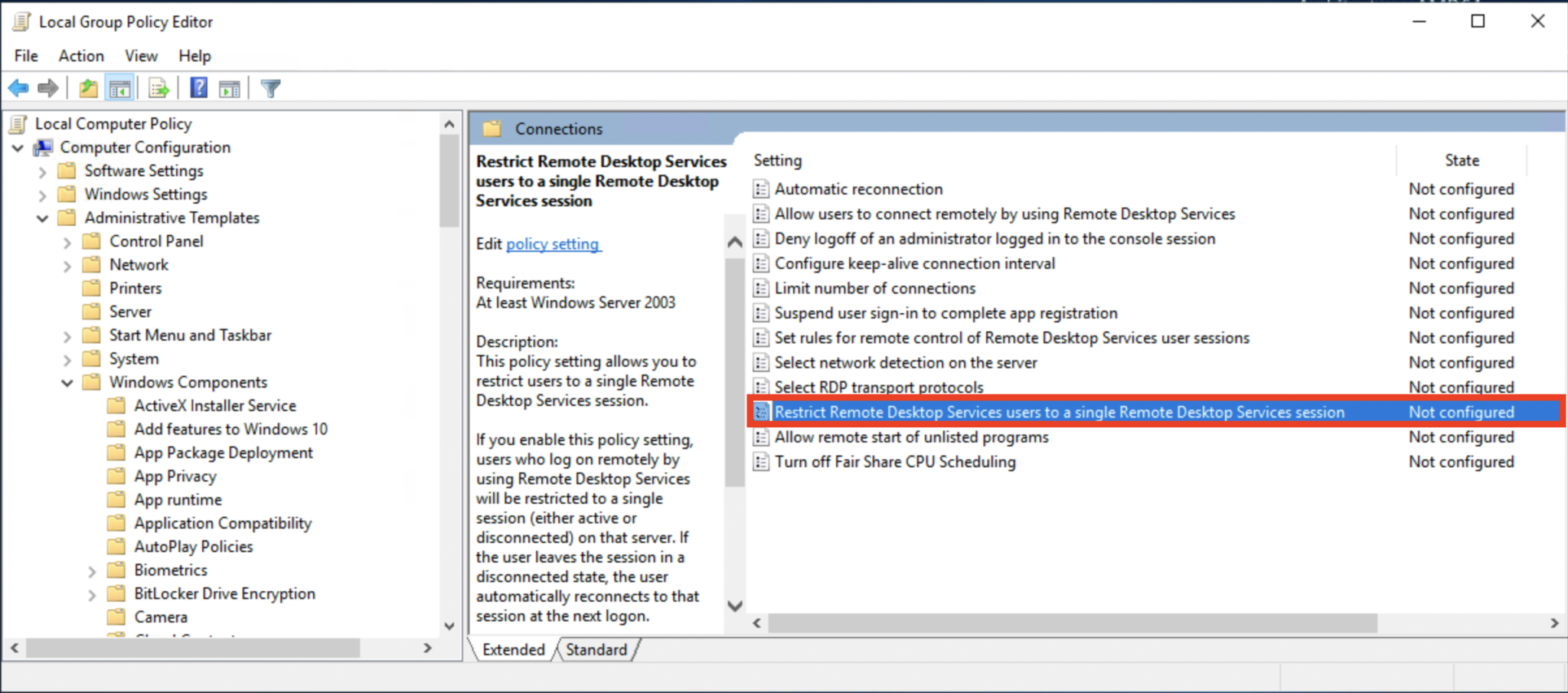This screenshot has height=693, width=1568.
Task: Select the Automatic reconnection setting icon
Action: (760, 188)
